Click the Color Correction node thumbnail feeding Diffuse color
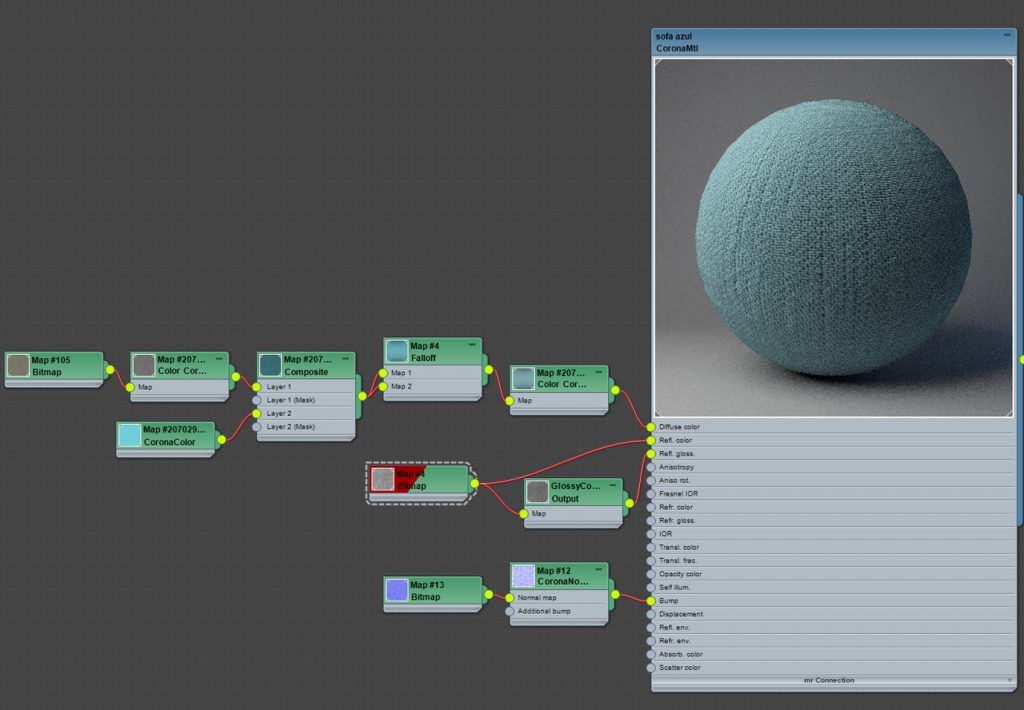 pyautogui.click(x=523, y=378)
